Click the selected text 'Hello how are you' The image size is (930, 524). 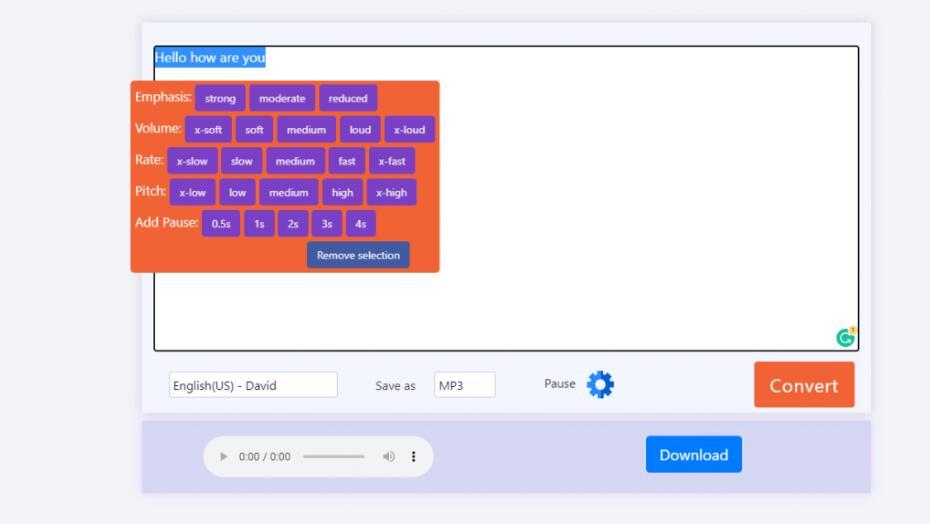click(210, 58)
